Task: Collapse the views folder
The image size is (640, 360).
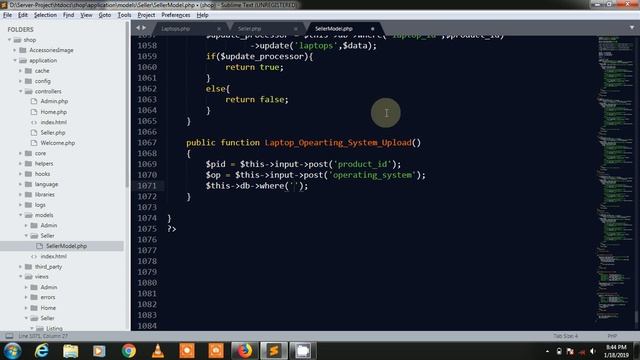Action: pyautogui.click(x=20, y=276)
